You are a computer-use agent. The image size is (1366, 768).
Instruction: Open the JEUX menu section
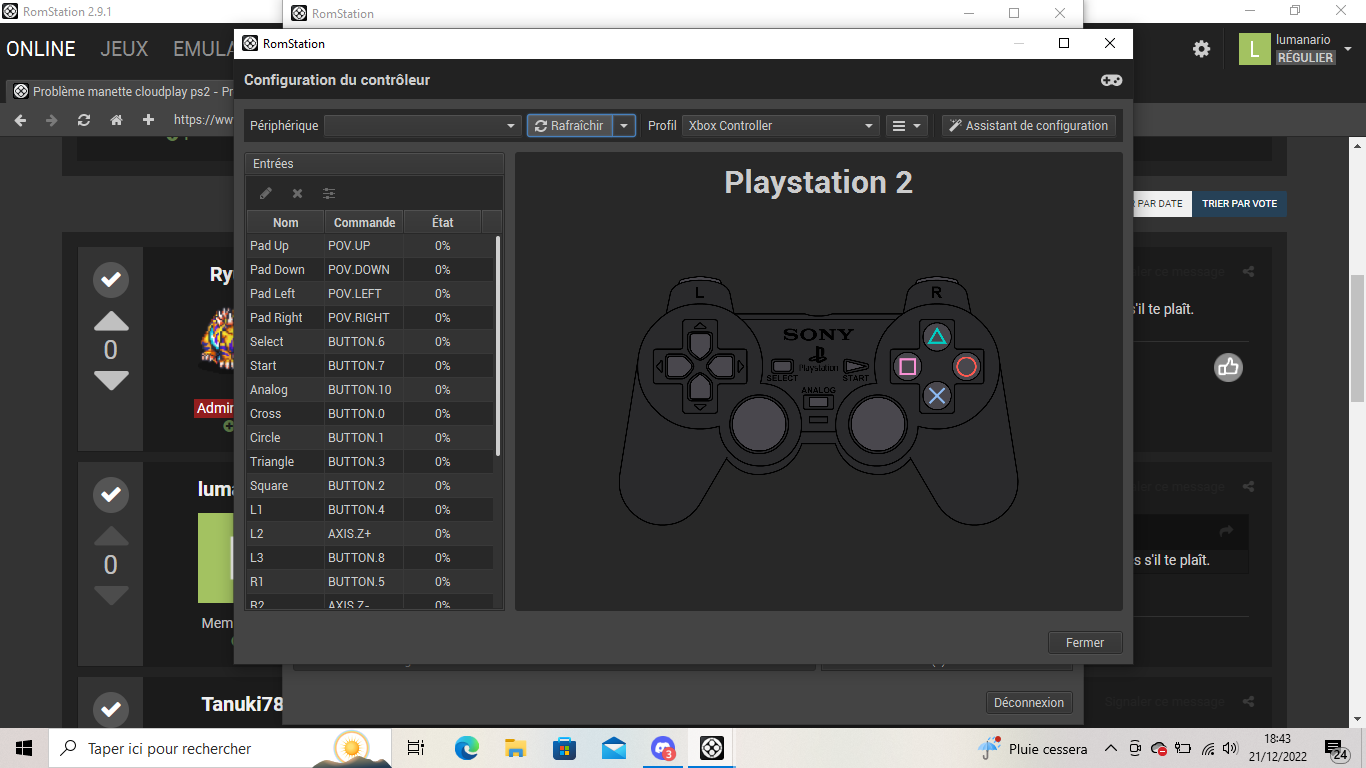click(124, 49)
